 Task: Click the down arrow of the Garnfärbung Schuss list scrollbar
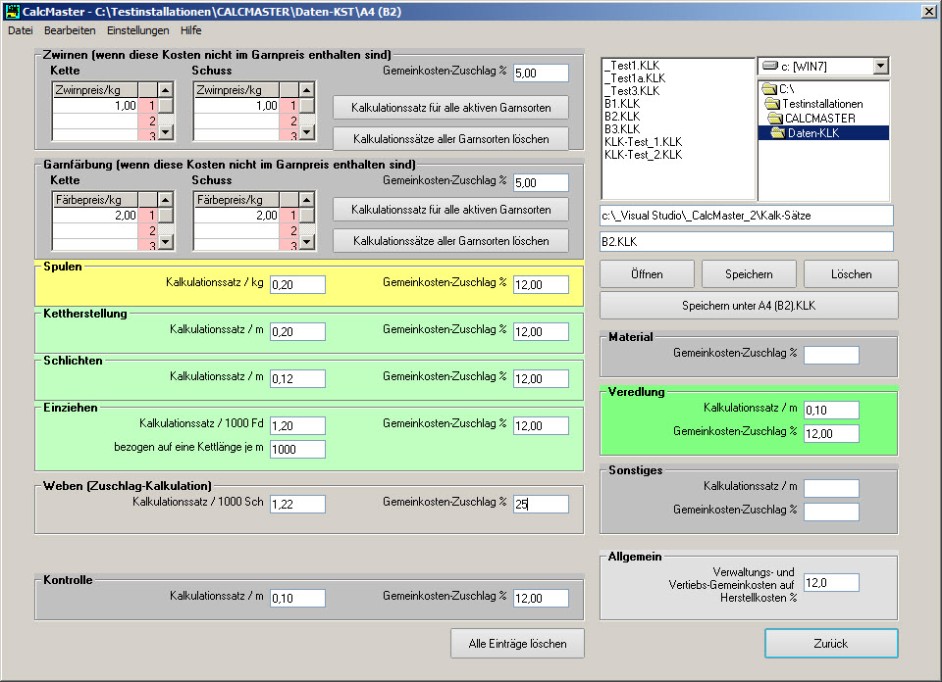pos(307,242)
